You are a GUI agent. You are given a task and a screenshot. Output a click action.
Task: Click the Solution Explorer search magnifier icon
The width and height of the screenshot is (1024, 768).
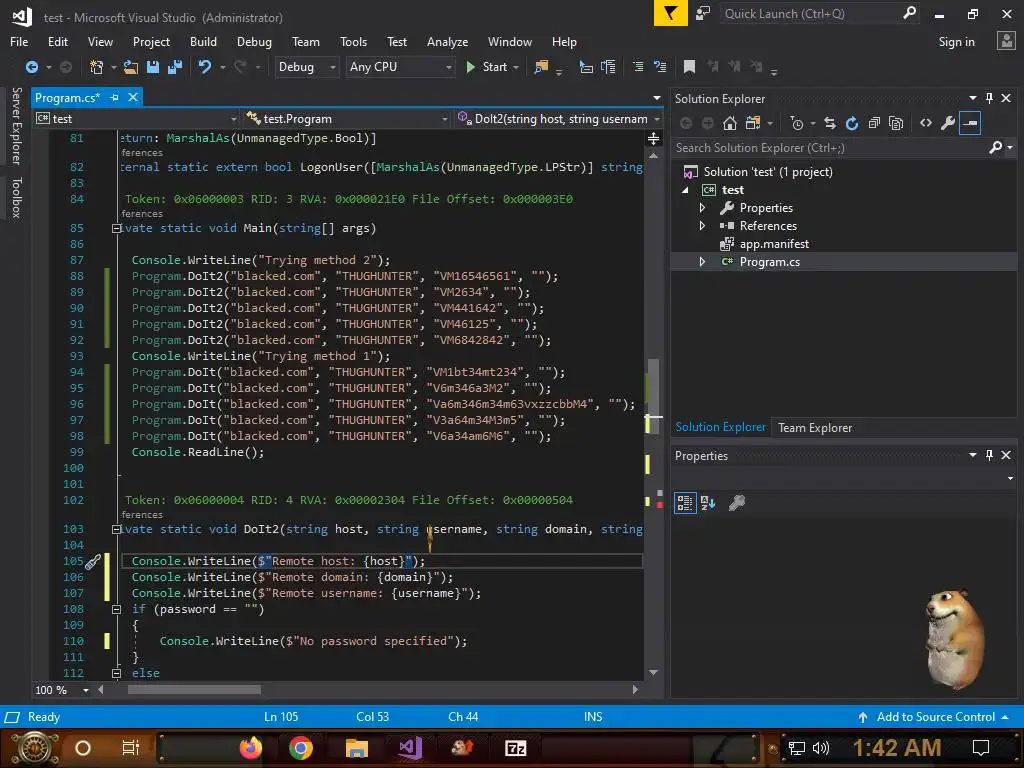(995, 148)
